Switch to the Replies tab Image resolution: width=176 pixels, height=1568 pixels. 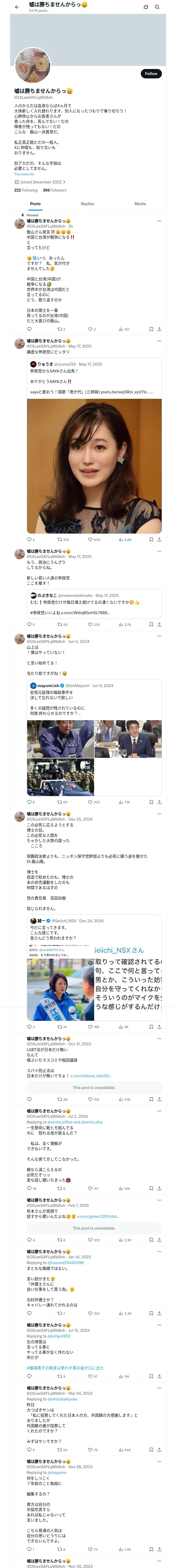pyautogui.click(x=87, y=204)
